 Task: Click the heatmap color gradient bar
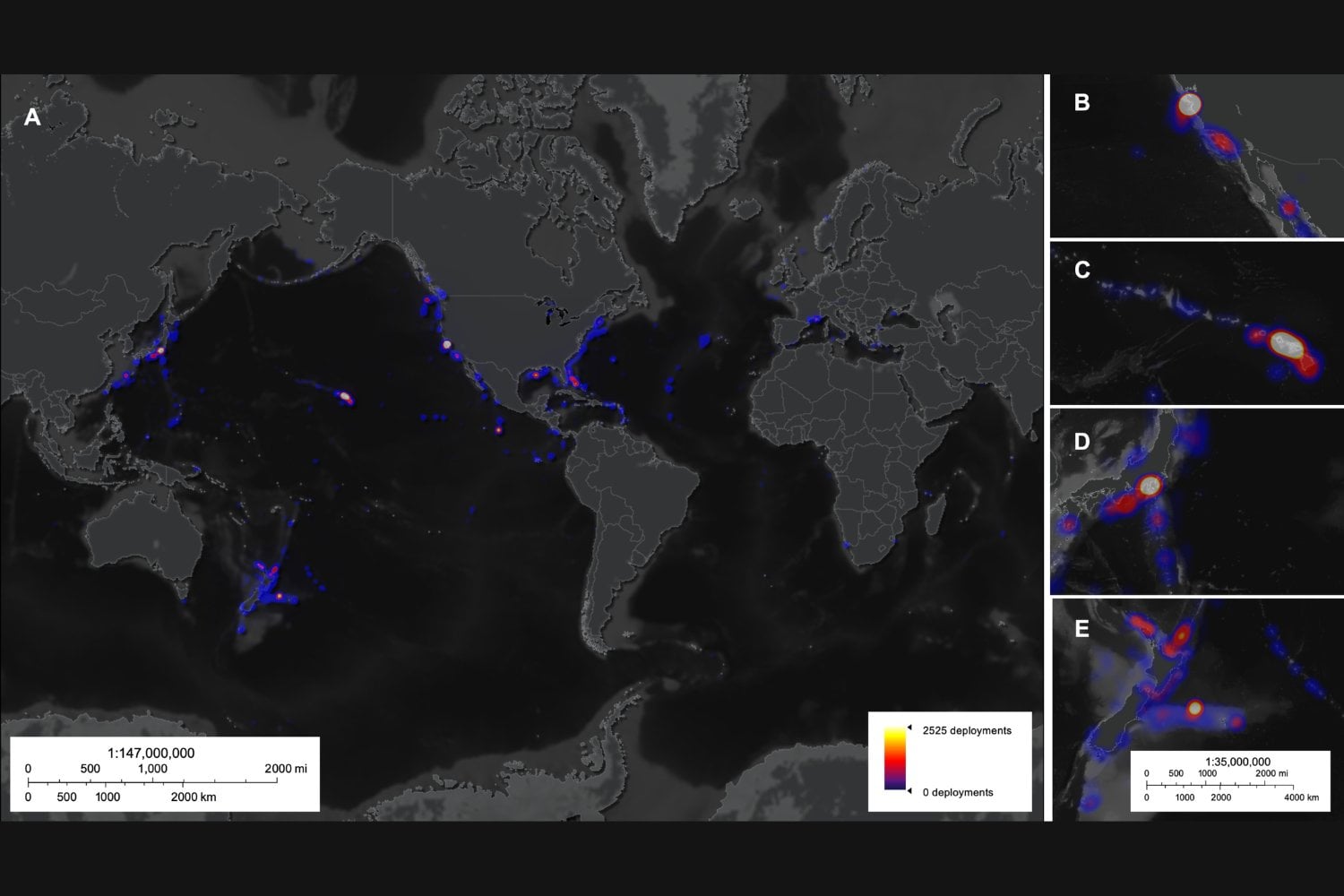(894, 759)
